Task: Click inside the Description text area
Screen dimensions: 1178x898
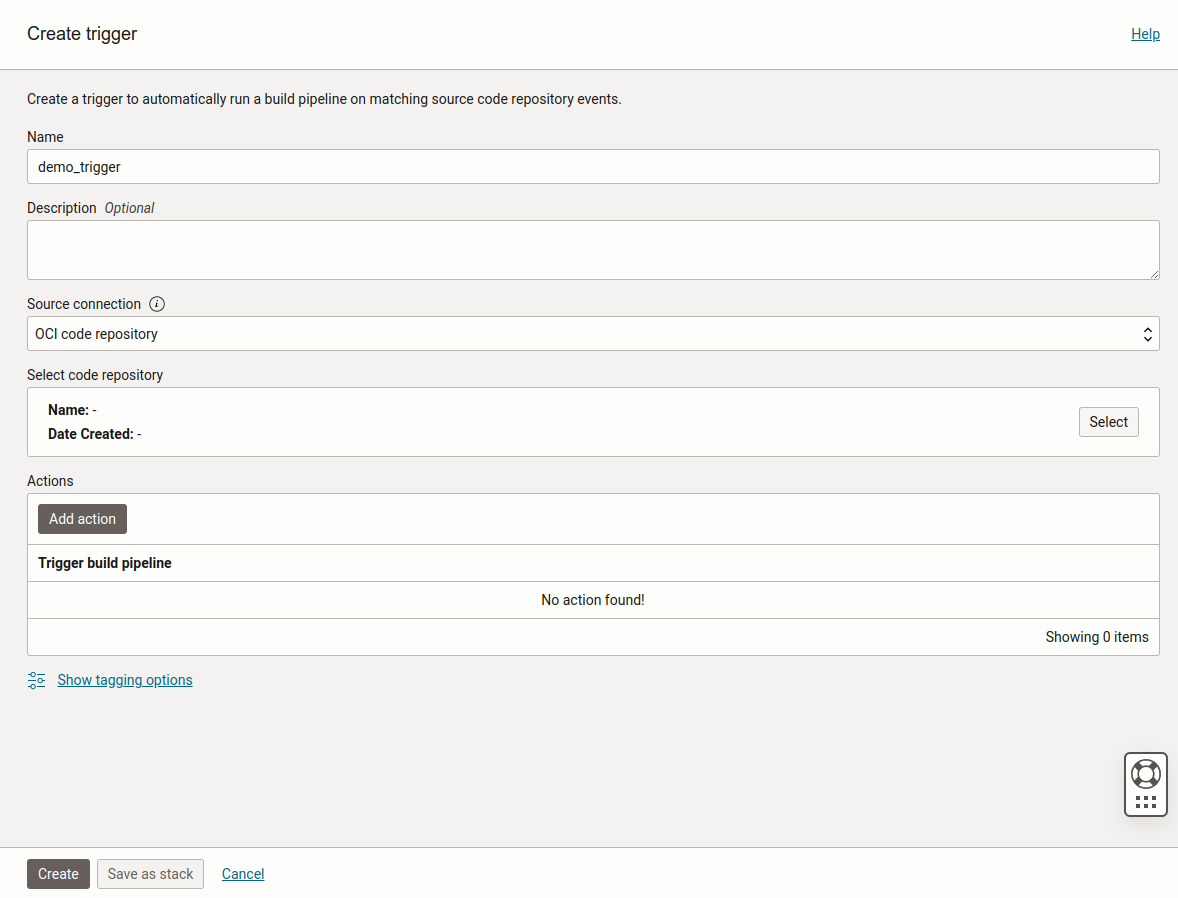Action: [x=593, y=250]
